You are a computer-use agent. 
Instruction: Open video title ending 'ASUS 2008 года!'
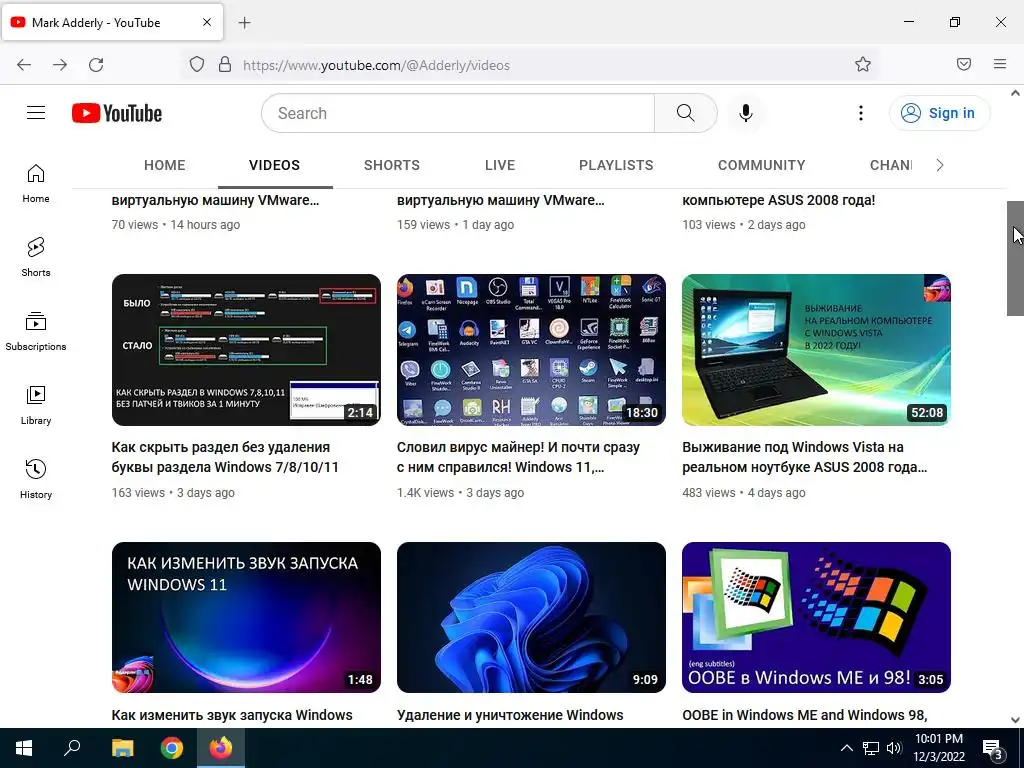click(778, 200)
